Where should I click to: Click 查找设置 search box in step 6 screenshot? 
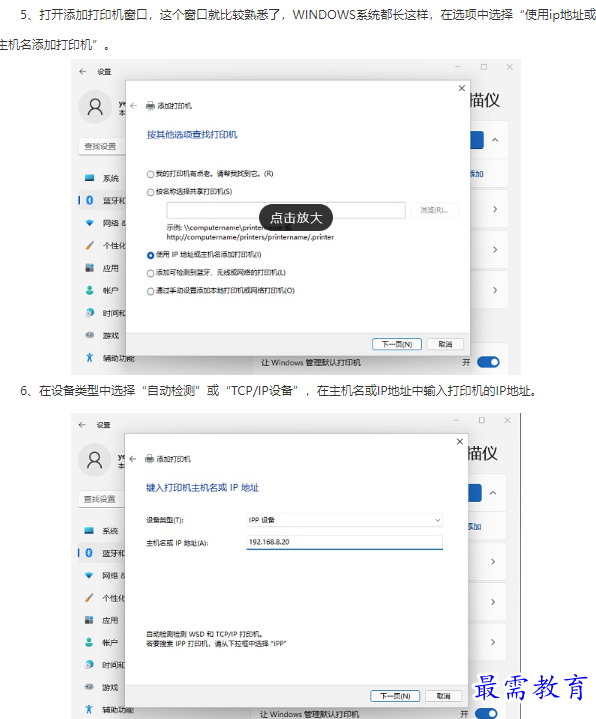[x=102, y=499]
